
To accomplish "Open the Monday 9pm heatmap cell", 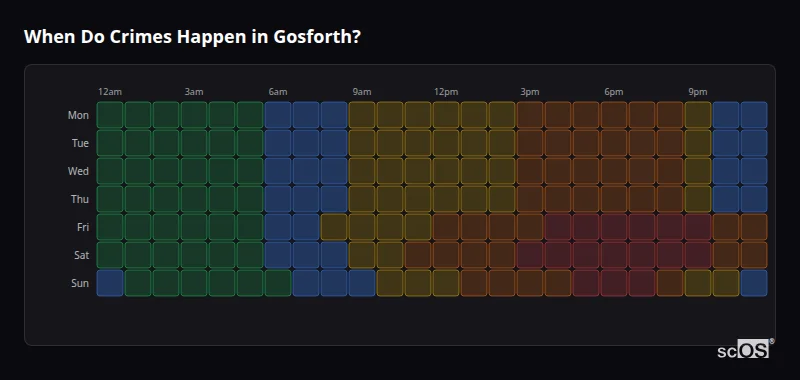I will (698, 115).
